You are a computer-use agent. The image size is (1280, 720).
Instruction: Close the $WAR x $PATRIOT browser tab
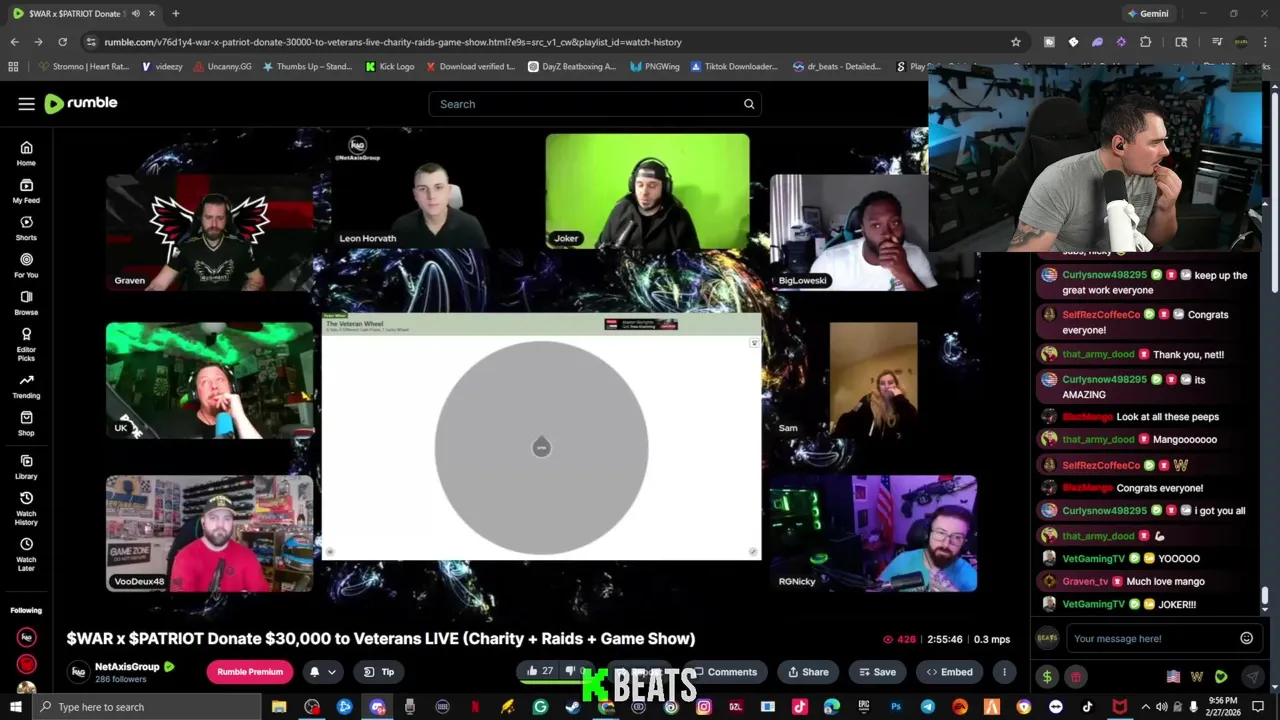coord(153,14)
